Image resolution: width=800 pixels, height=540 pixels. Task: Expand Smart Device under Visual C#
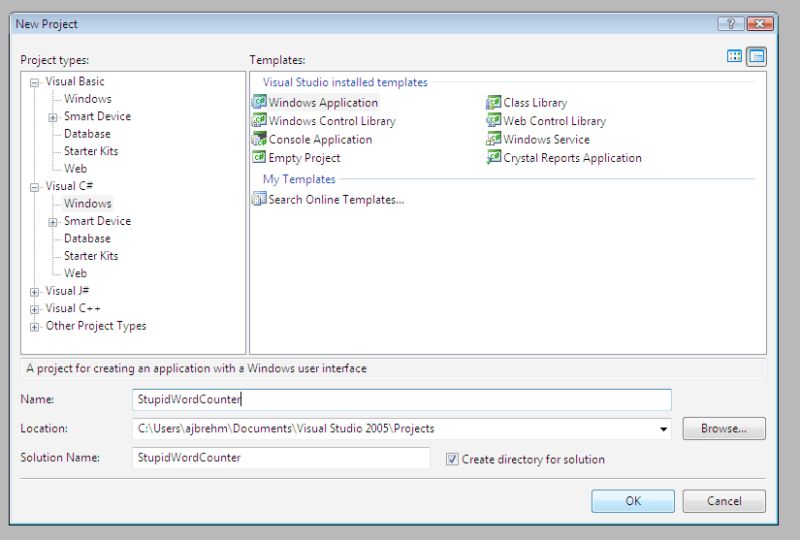53,222
